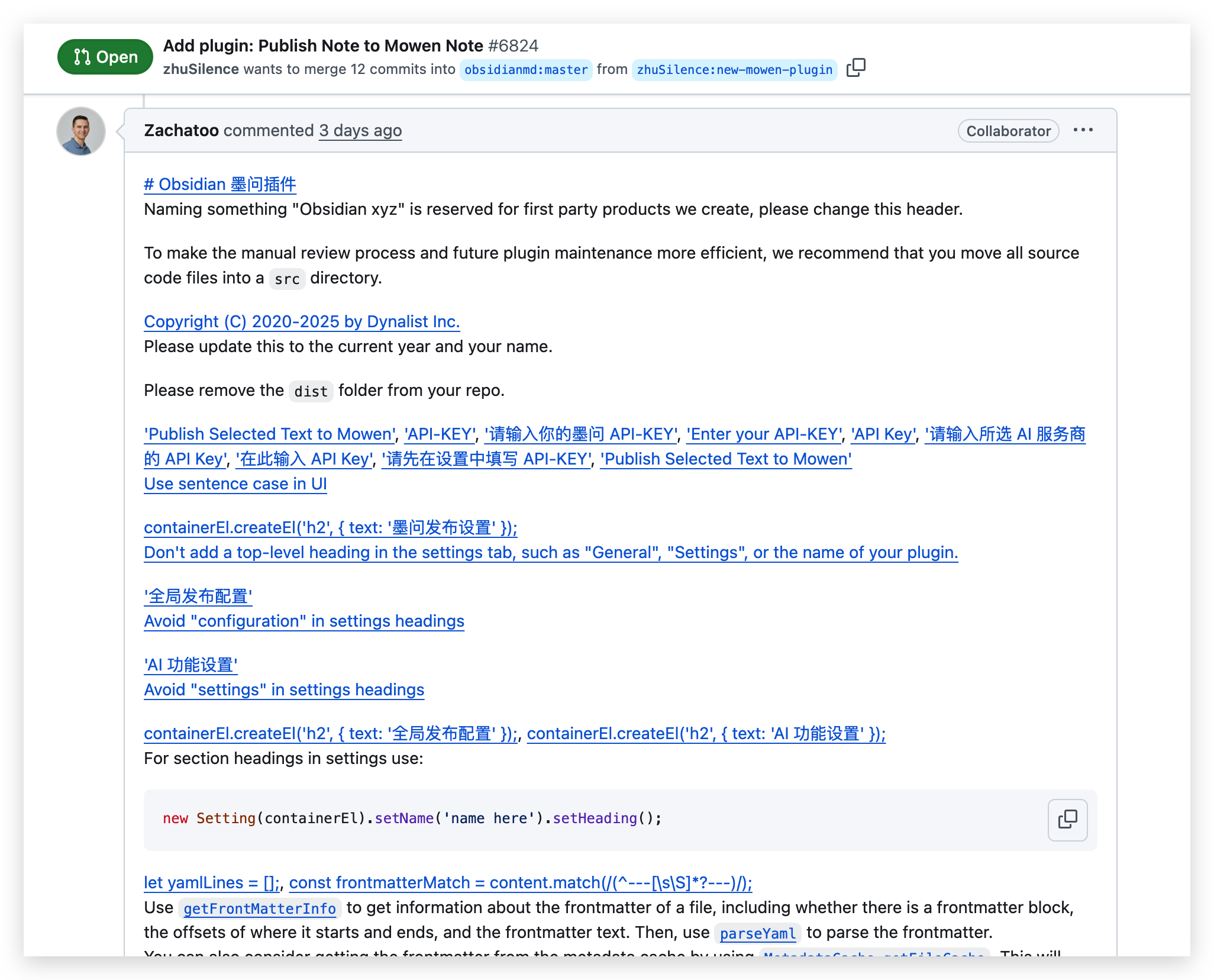The height and width of the screenshot is (980, 1214).
Task: Open 'Avoid "configuration" in settings headings' link
Action: (304, 621)
